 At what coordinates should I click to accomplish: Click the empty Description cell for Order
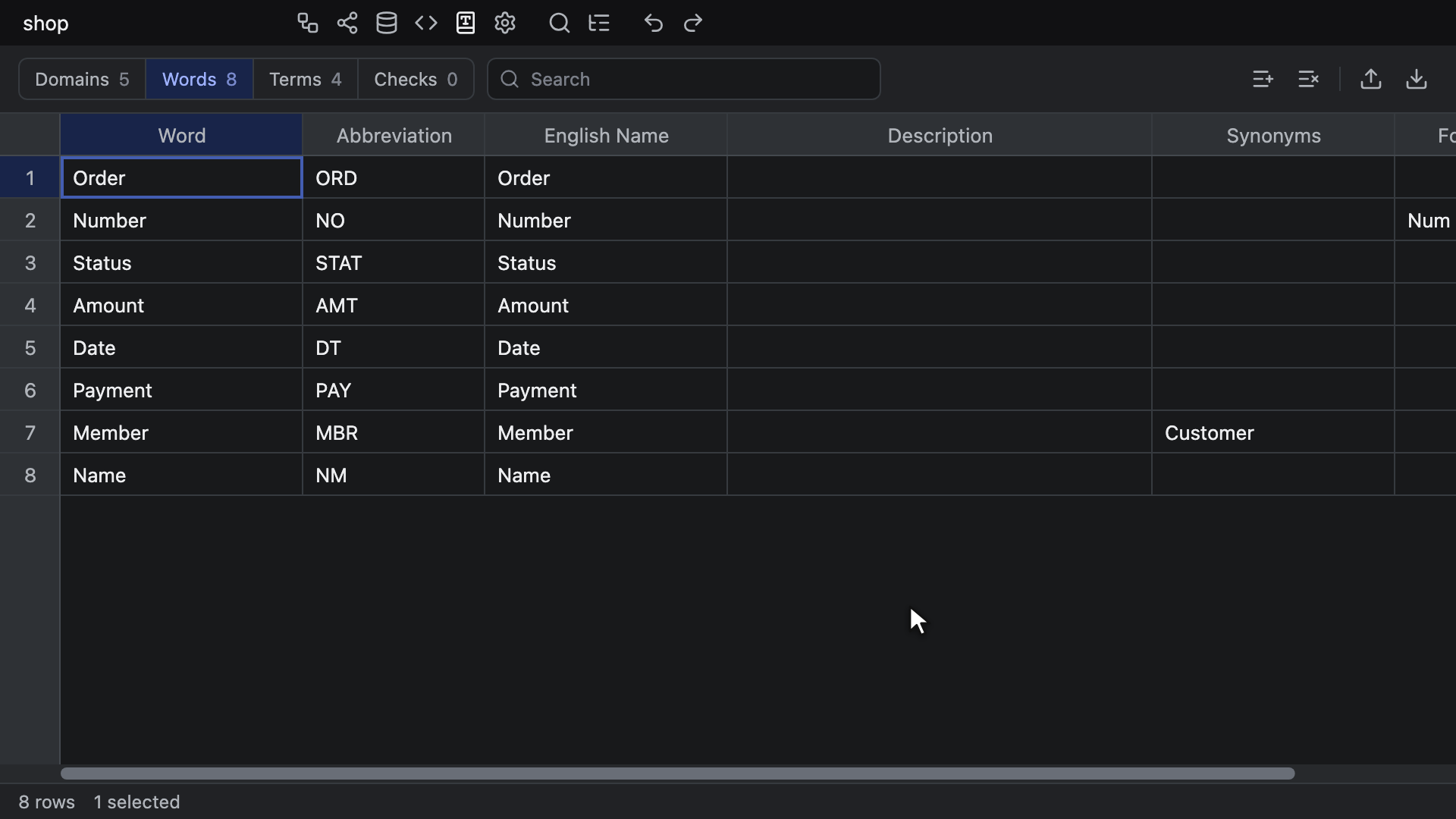[x=940, y=177]
